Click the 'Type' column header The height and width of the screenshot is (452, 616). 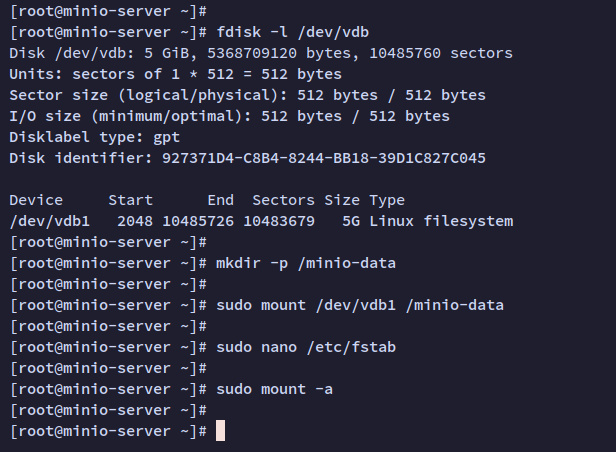pyautogui.click(x=387, y=200)
